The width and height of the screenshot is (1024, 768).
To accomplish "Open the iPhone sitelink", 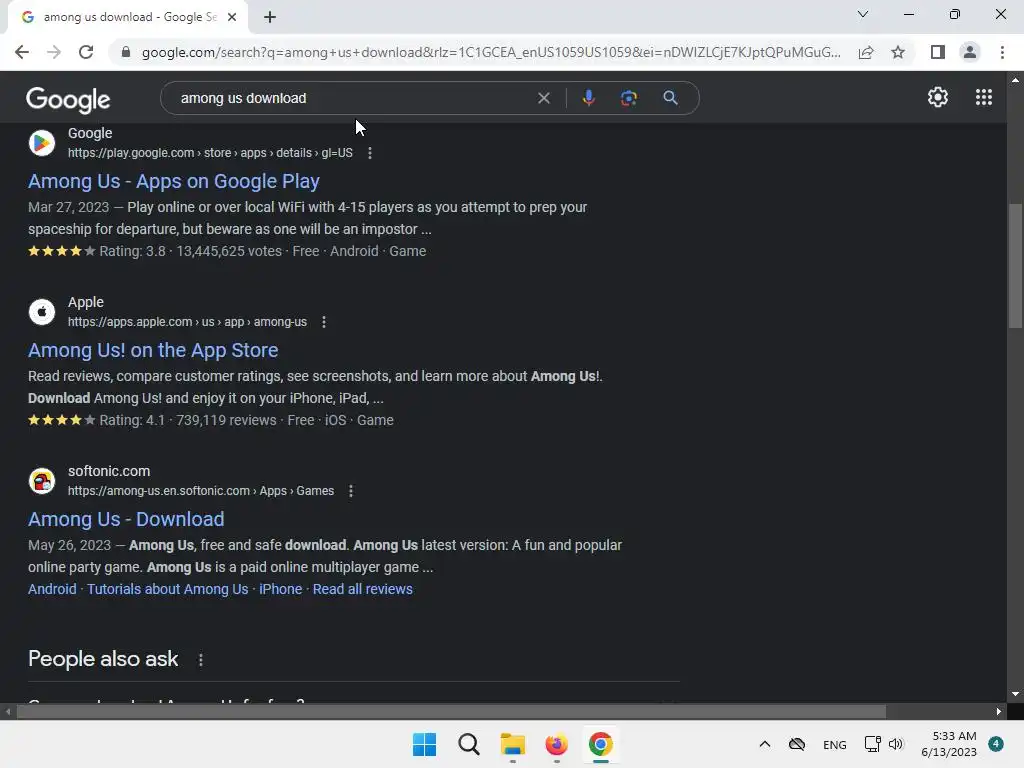I will pyautogui.click(x=281, y=589).
